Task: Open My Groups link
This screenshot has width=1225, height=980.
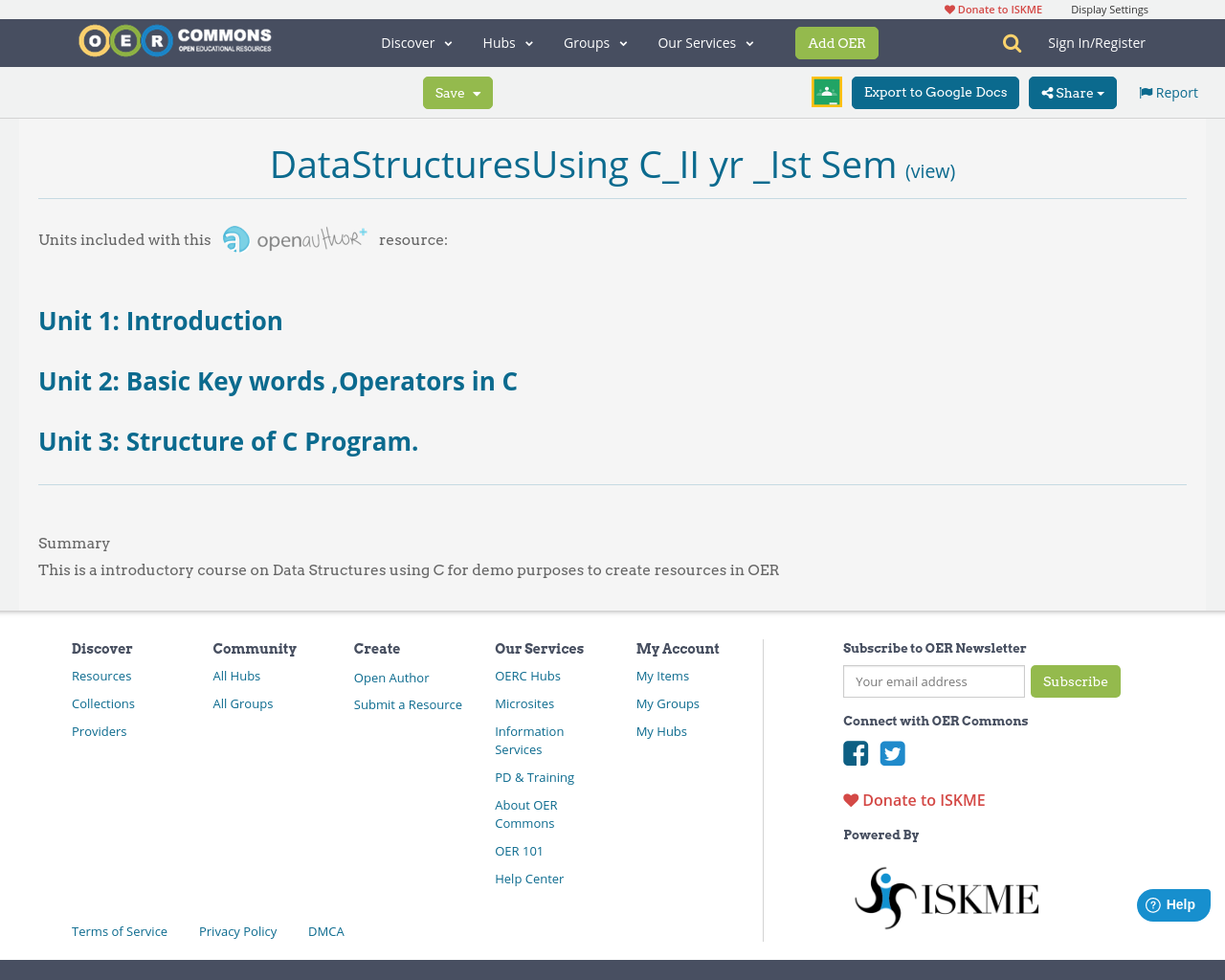Action: click(668, 703)
